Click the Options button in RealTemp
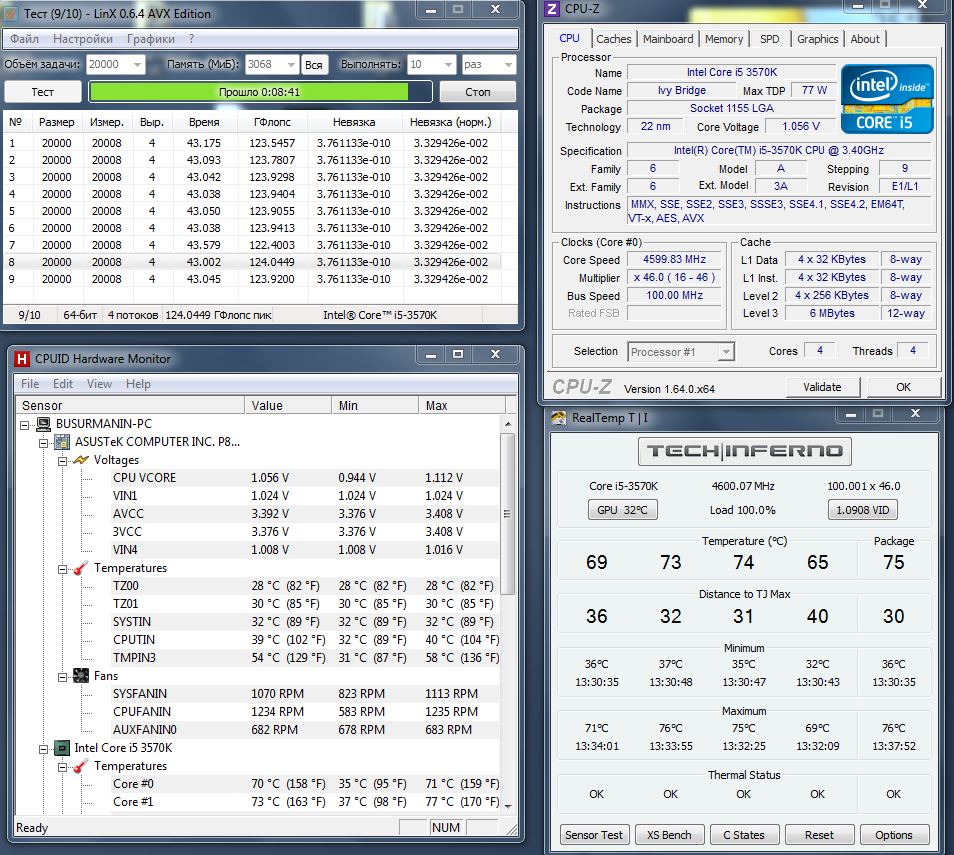Image resolution: width=954 pixels, height=855 pixels. [894, 835]
